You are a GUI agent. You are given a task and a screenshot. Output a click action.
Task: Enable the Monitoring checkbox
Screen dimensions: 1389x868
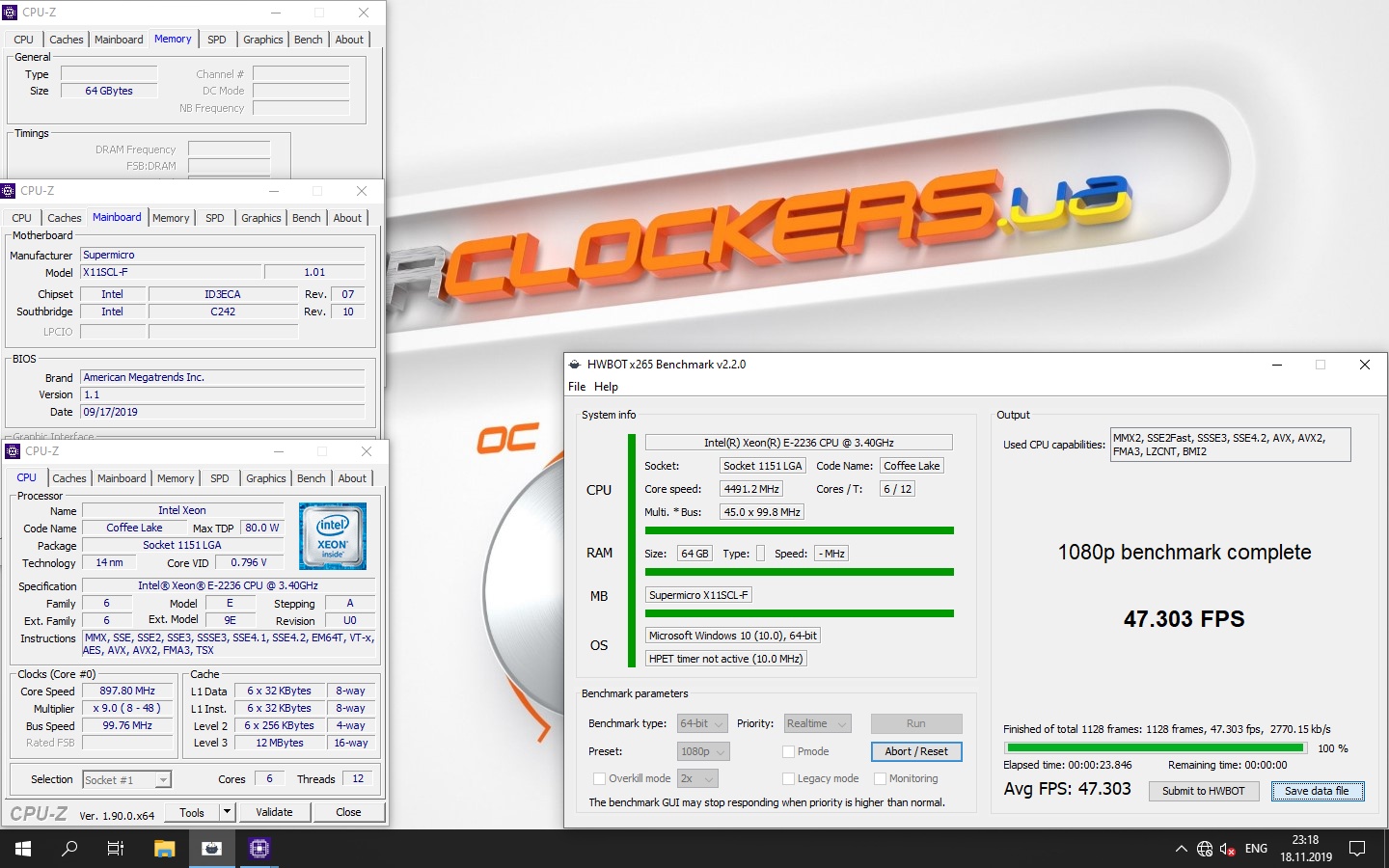click(x=880, y=778)
